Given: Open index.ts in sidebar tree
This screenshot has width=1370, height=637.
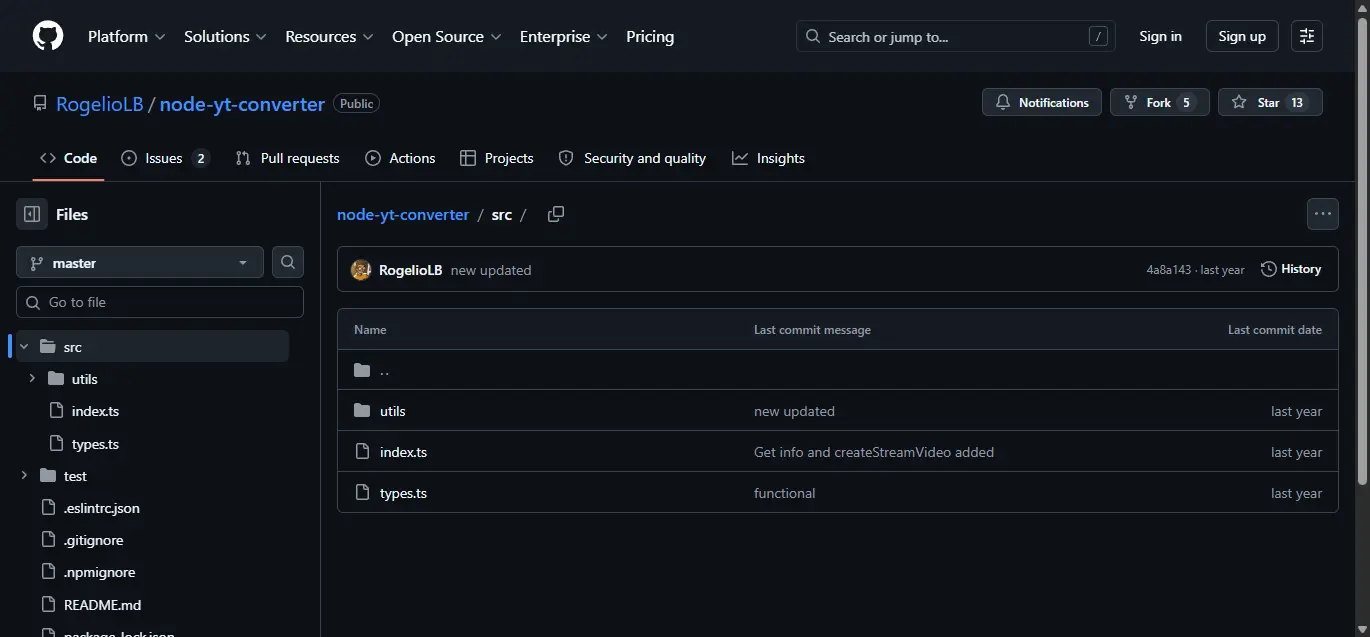Looking at the screenshot, I should pyautogui.click(x=95, y=411).
